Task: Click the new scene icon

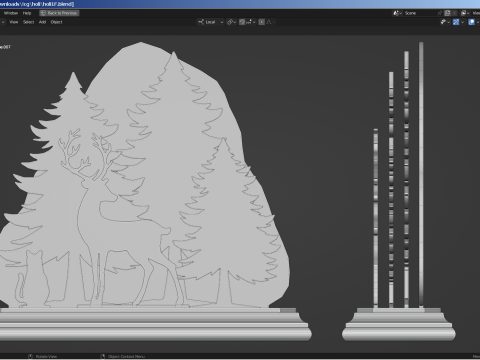Action: click(x=447, y=13)
